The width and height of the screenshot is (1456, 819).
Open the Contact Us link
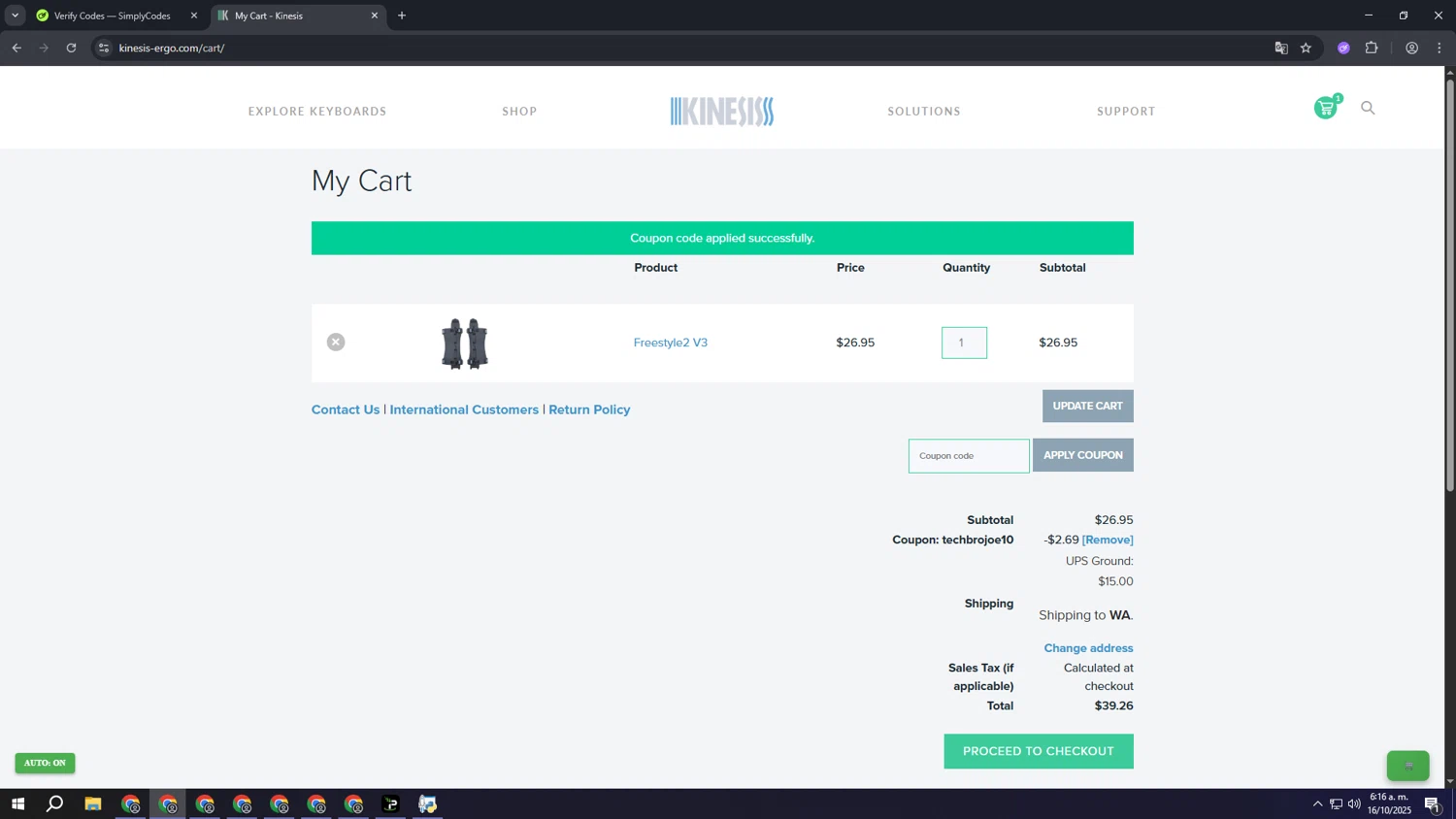[x=346, y=409]
